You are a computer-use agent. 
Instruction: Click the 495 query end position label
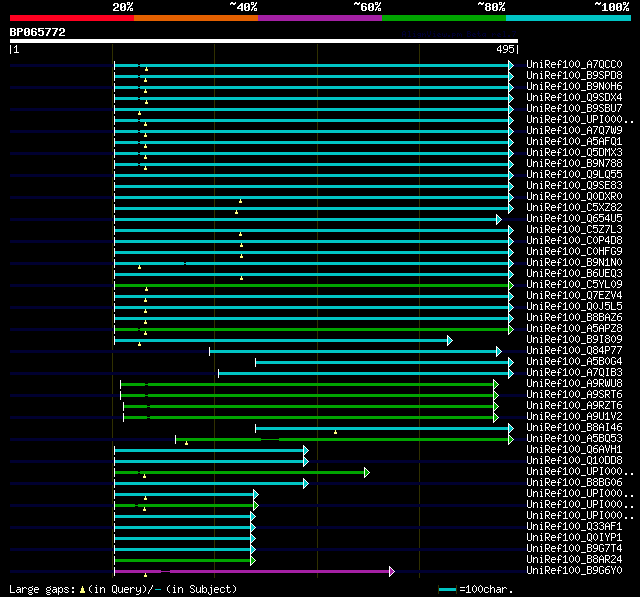(505, 49)
